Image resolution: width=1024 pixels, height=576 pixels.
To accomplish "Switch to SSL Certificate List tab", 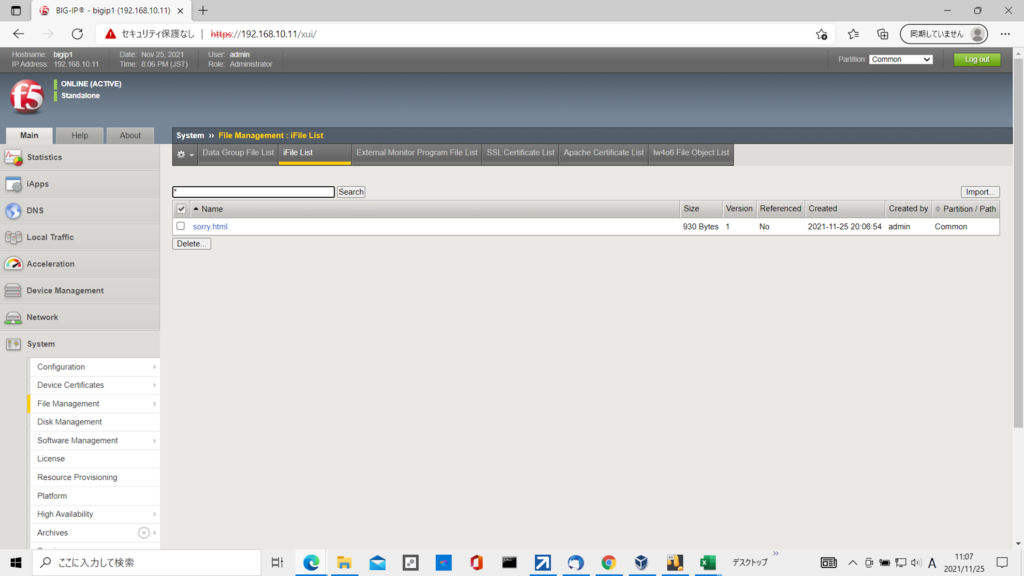I will (x=520, y=153).
